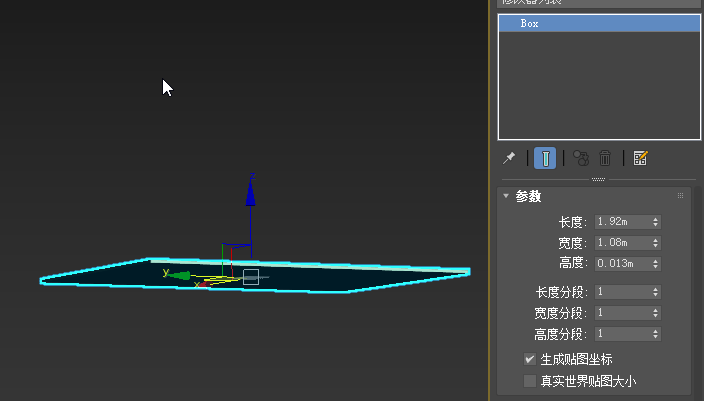The width and height of the screenshot is (704, 401).
Task: Click the 宽度分段 spinner arrows
Action: tap(656, 313)
